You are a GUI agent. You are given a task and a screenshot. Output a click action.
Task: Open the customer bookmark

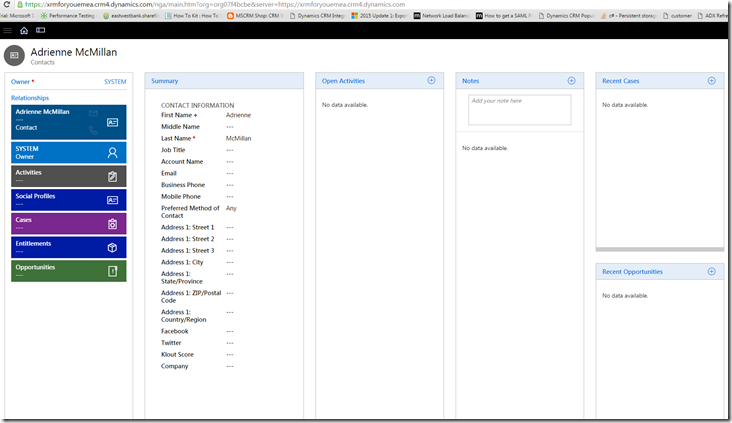point(677,16)
